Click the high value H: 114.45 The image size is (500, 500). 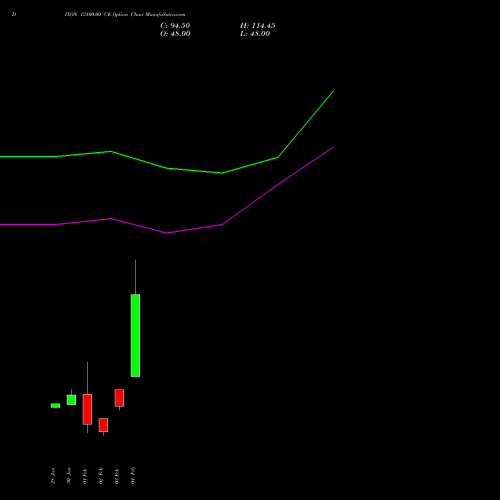click(257, 26)
